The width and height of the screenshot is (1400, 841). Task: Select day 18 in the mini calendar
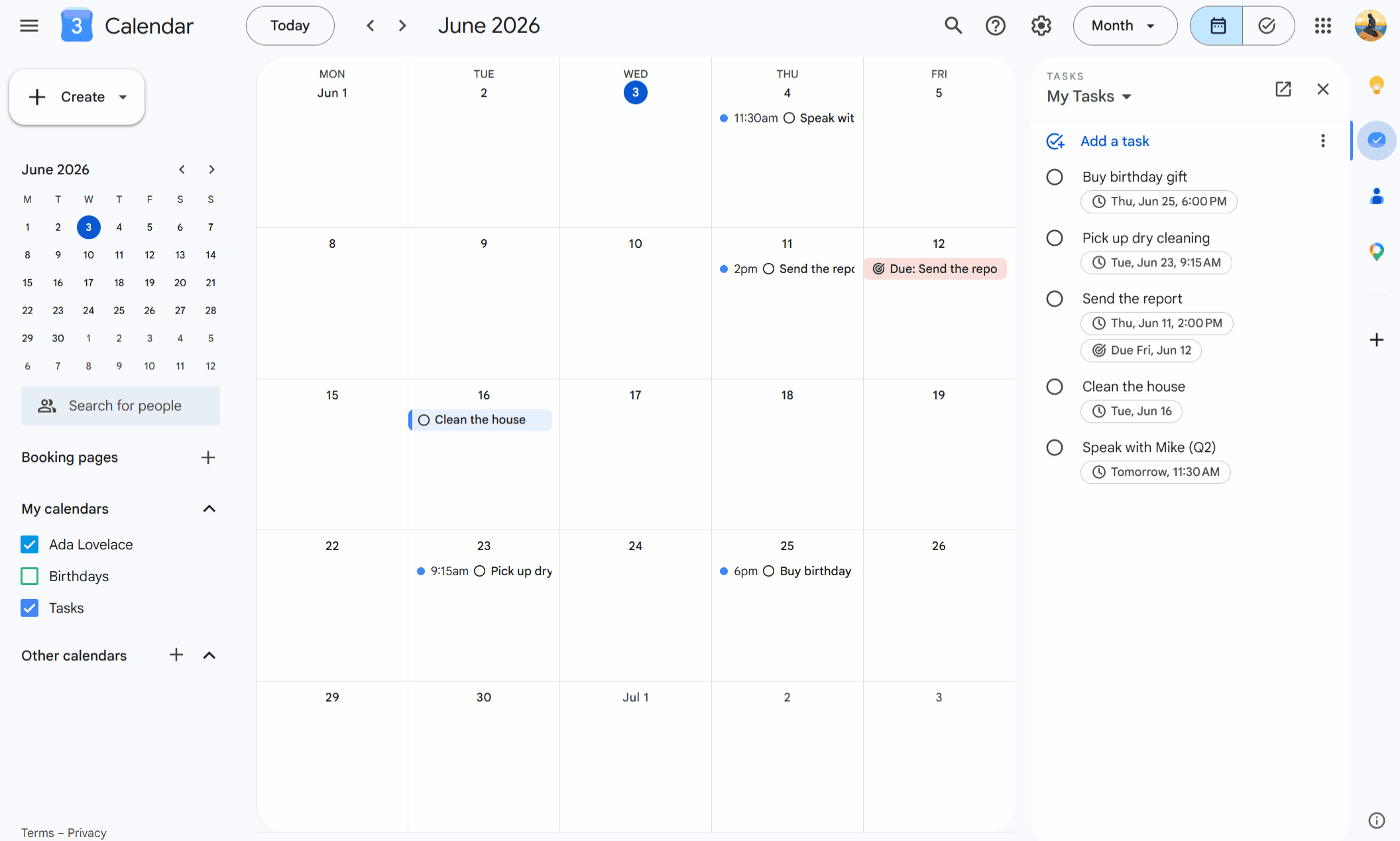click(119, 282)
